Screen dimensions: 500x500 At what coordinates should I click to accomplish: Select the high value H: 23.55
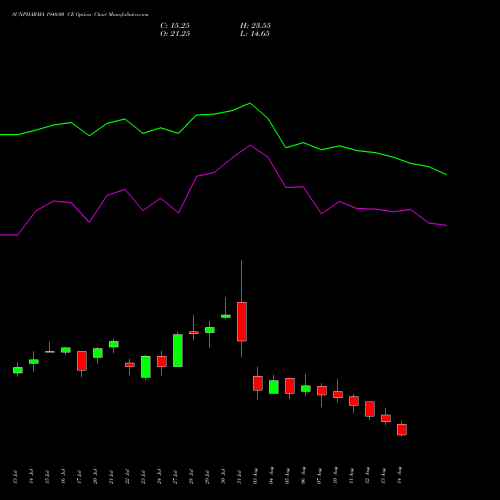coord(255,26)
